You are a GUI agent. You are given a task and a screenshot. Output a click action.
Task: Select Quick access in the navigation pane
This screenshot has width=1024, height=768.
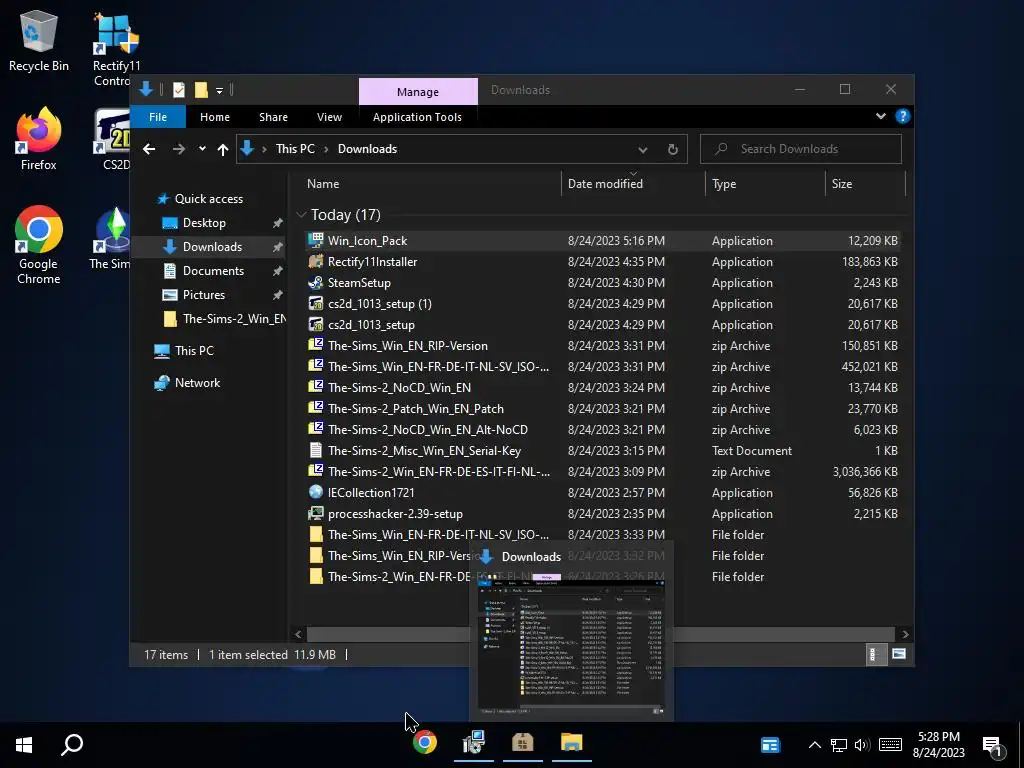coord(208,199)
